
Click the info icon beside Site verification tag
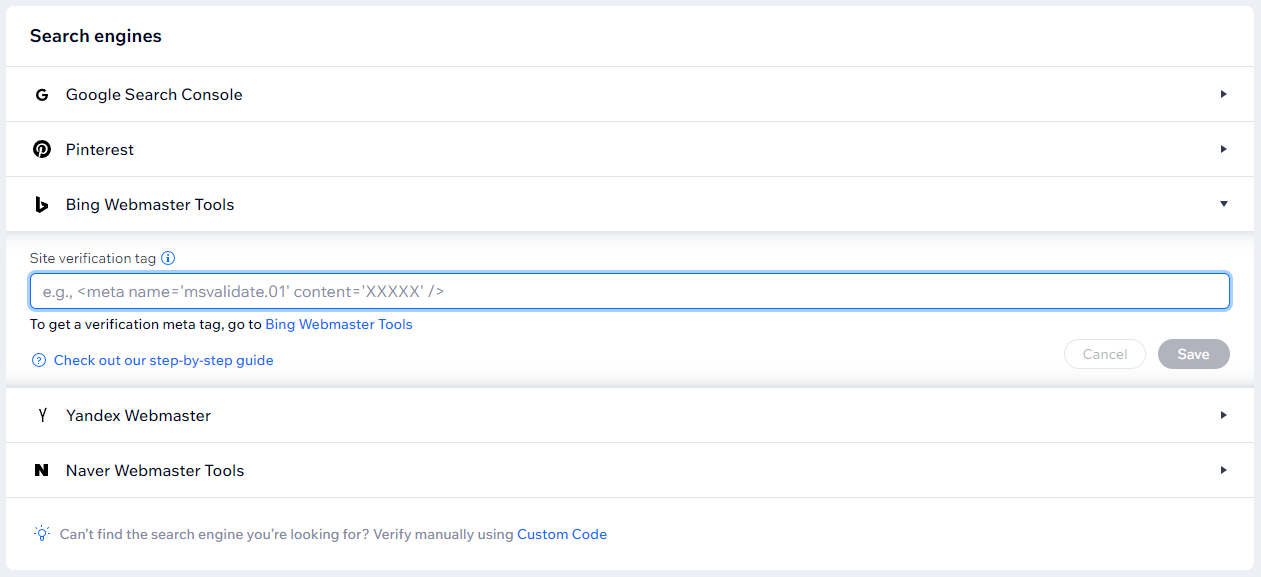click(x=168, y=258)
